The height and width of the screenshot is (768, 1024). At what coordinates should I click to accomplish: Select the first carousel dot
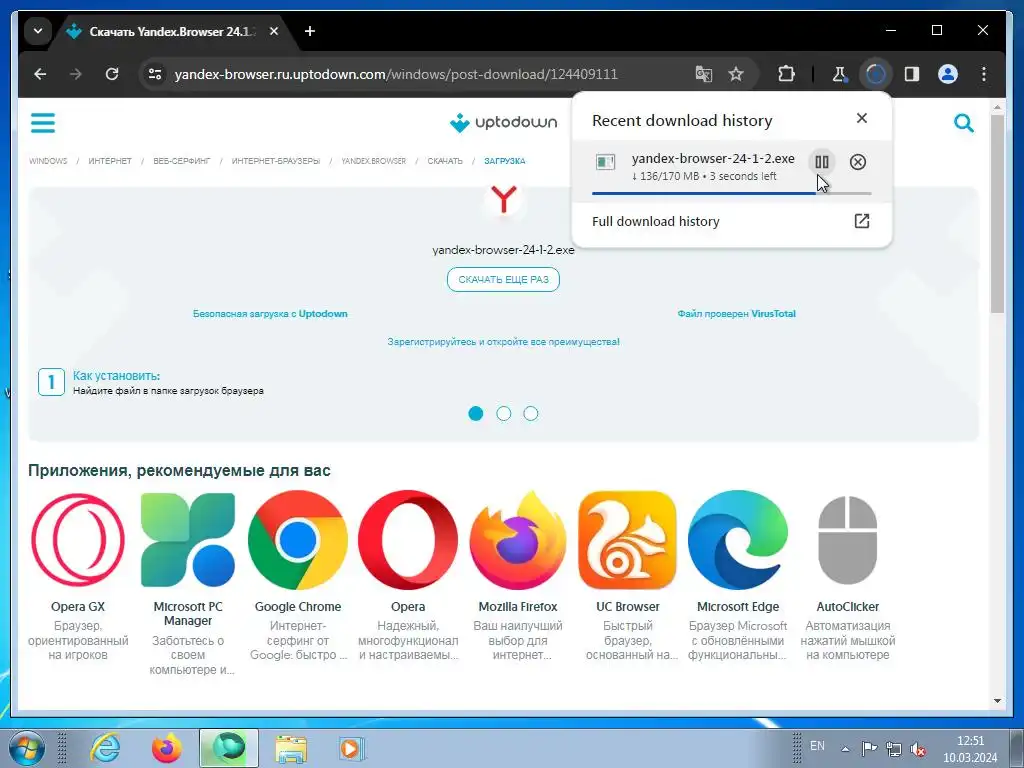pos(475,413)
